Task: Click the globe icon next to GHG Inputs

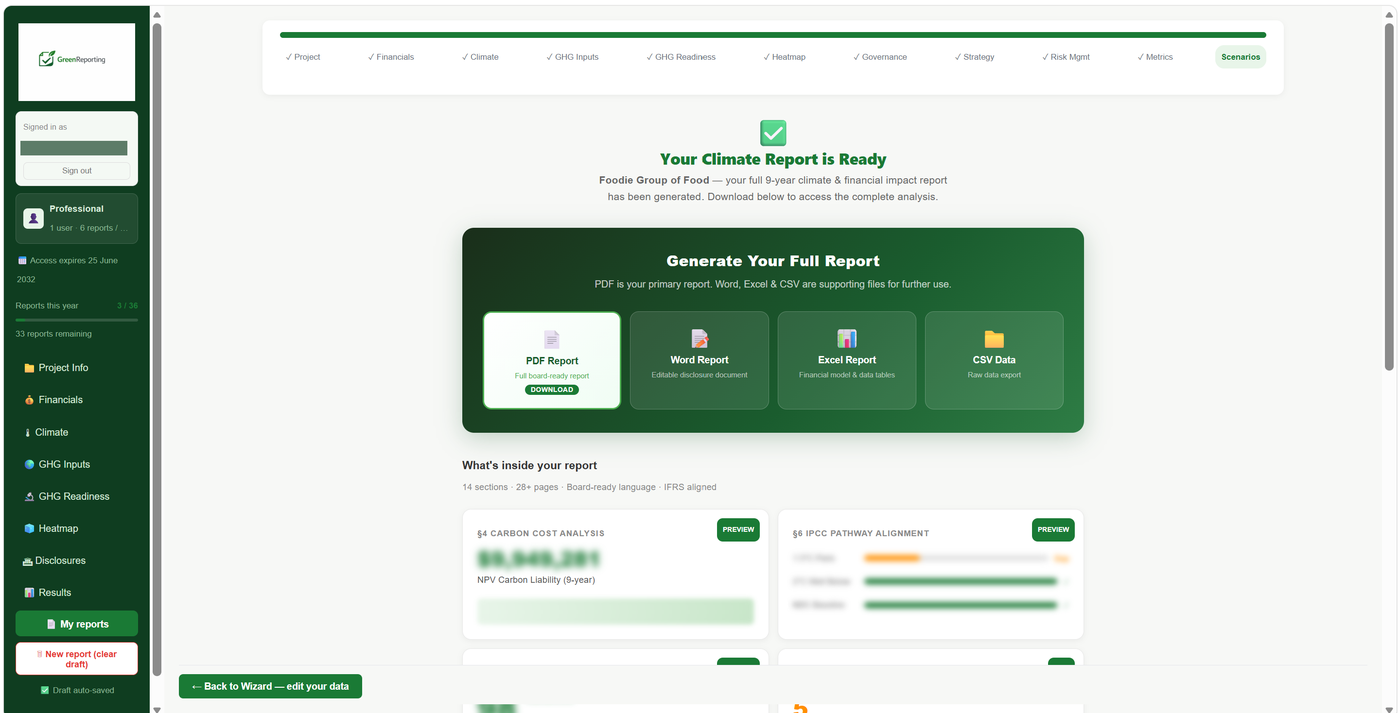Action: tap(29, 465)
